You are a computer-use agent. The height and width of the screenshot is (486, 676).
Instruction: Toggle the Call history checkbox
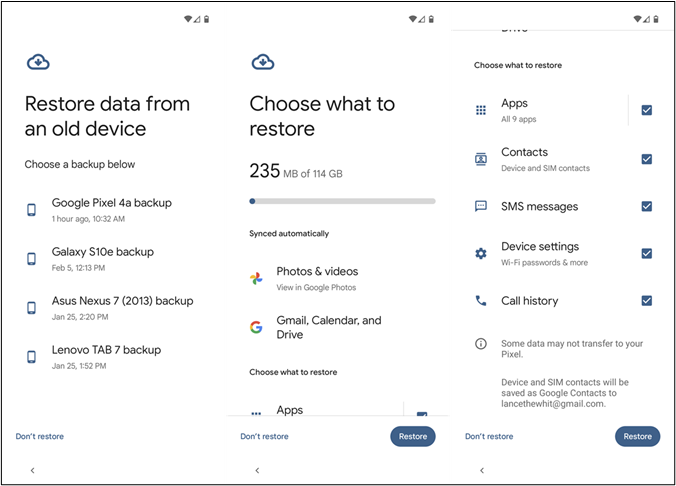coord(647,300)
